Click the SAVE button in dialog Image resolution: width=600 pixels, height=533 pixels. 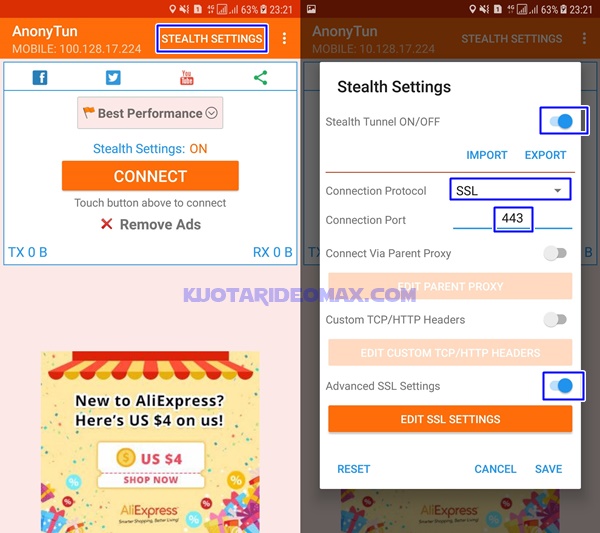click(548, 469)
